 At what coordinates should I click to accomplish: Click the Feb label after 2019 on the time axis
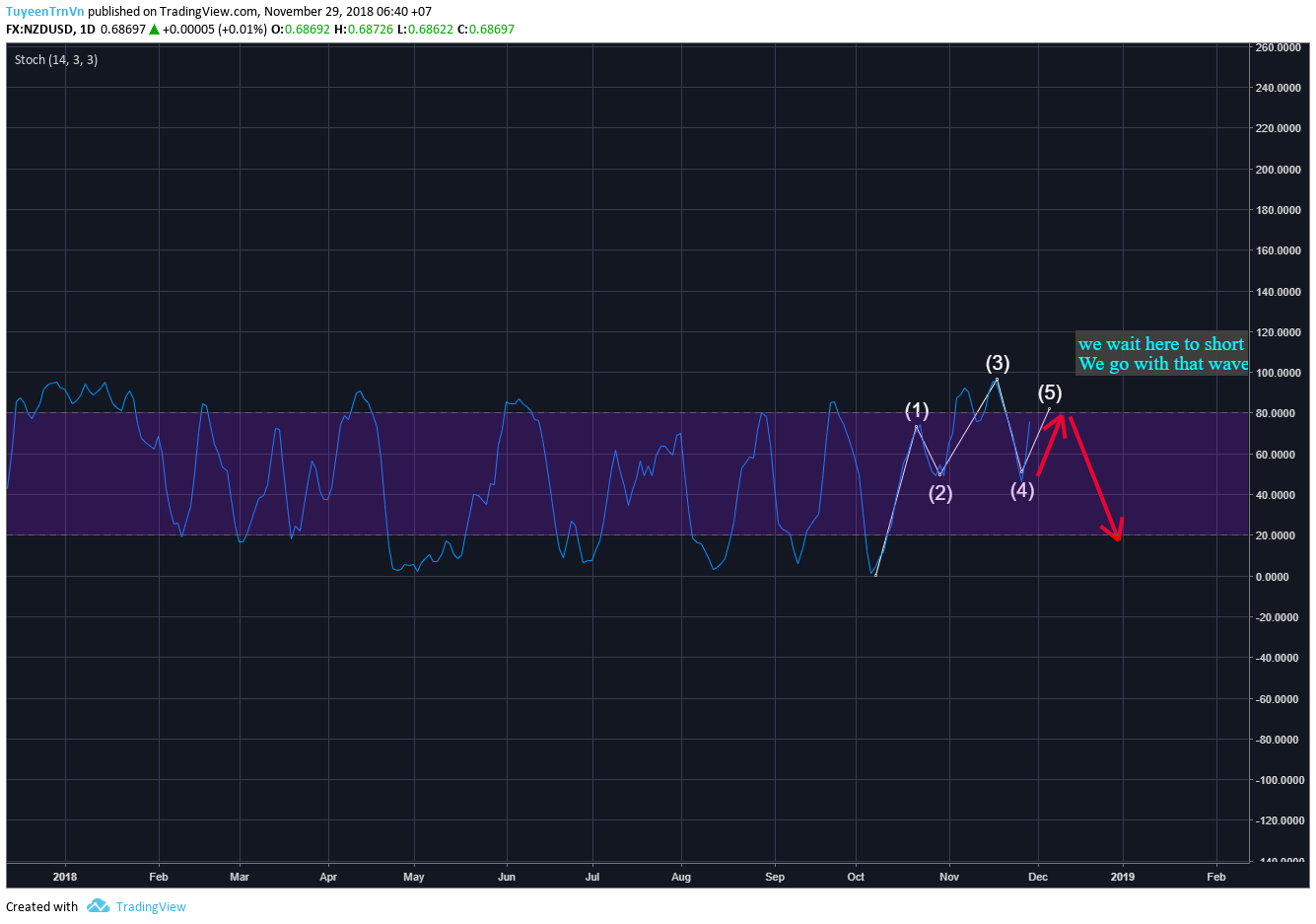pyautogui.click(x=1216, y=877)
